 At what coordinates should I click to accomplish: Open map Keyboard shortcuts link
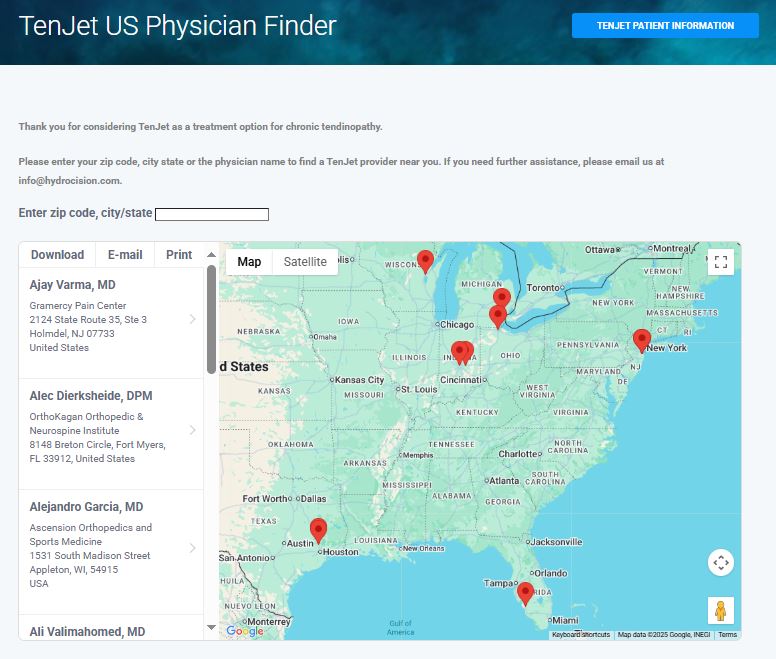click(581, 635)
